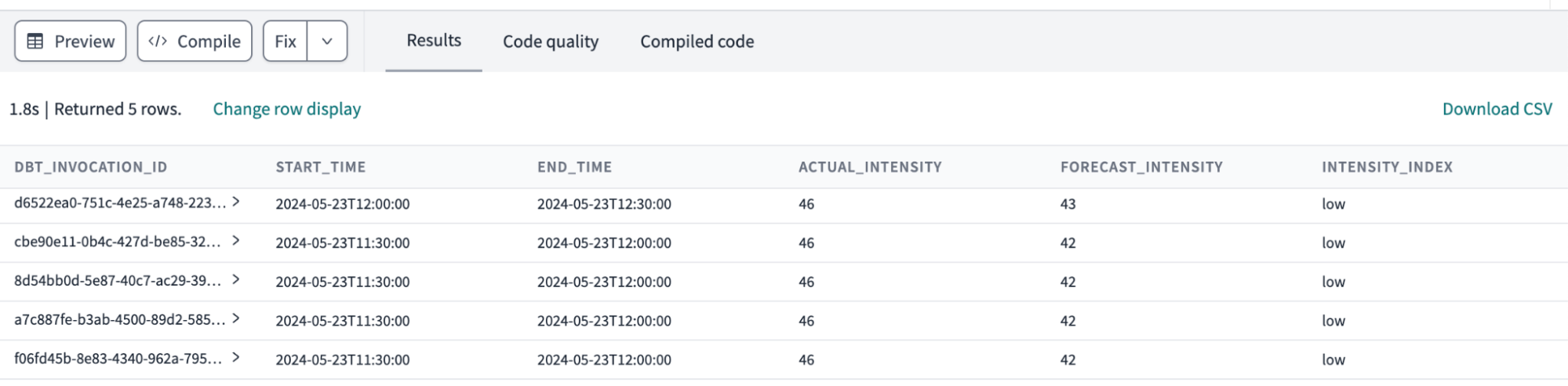Click the INTENSITY_INDEX column header
Viewport: 1568px width, 386px height.
pyautogui.click(x=1386, y=167)
